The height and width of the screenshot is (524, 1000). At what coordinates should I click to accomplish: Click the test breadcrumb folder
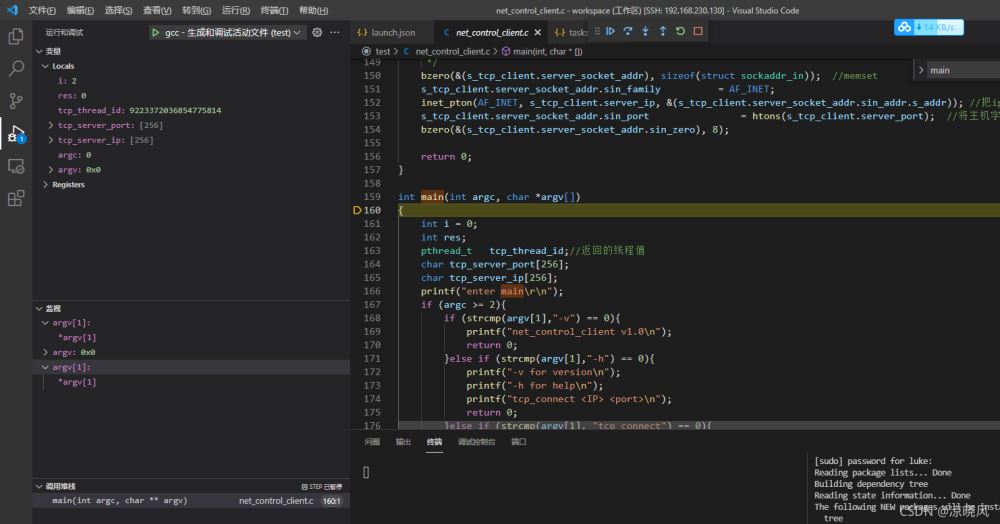point(383,52)
